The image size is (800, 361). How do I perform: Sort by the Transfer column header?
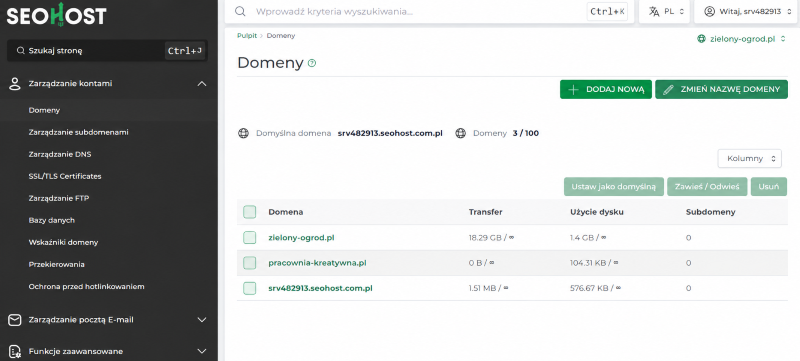coord(486,212)
